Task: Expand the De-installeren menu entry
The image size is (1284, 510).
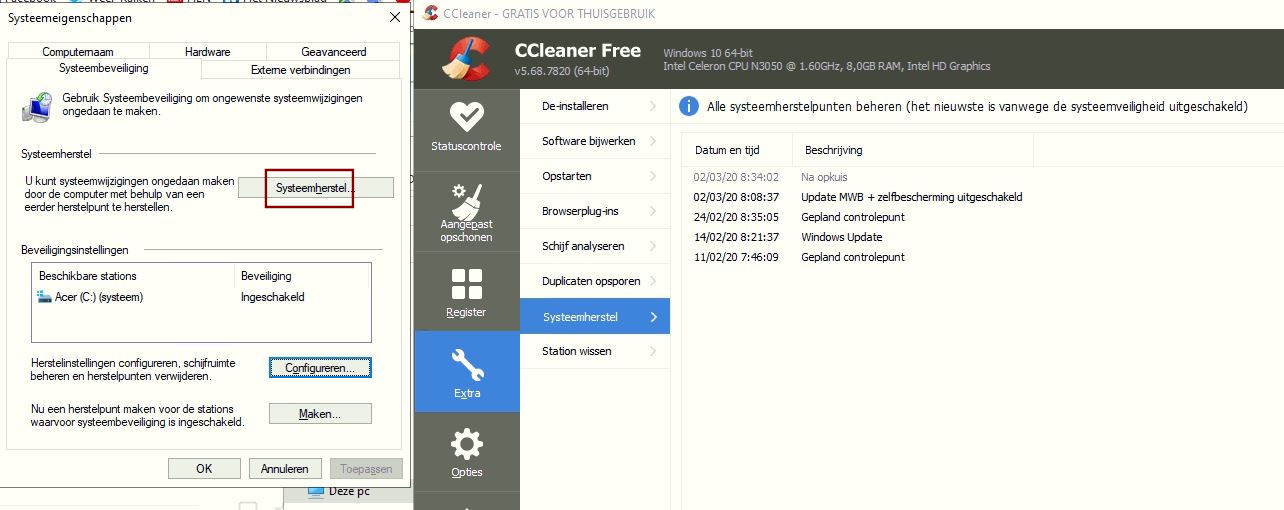Action: (x=595, y=106)
